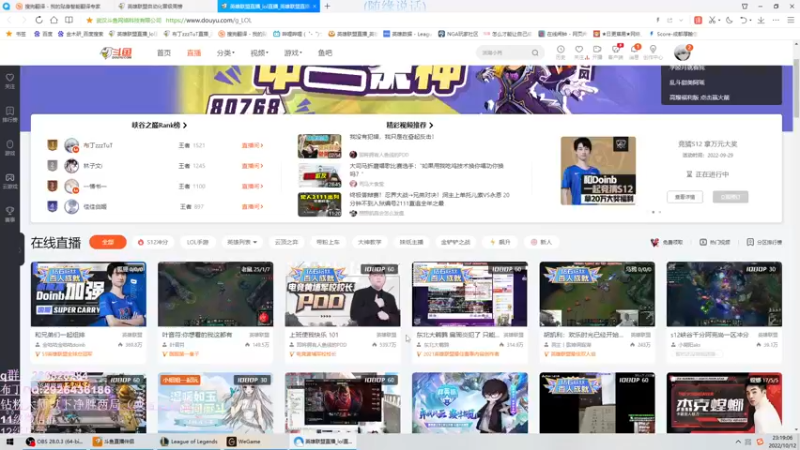
Task: Click the 开播 camera icon
Action: click(x=597, y=52)
